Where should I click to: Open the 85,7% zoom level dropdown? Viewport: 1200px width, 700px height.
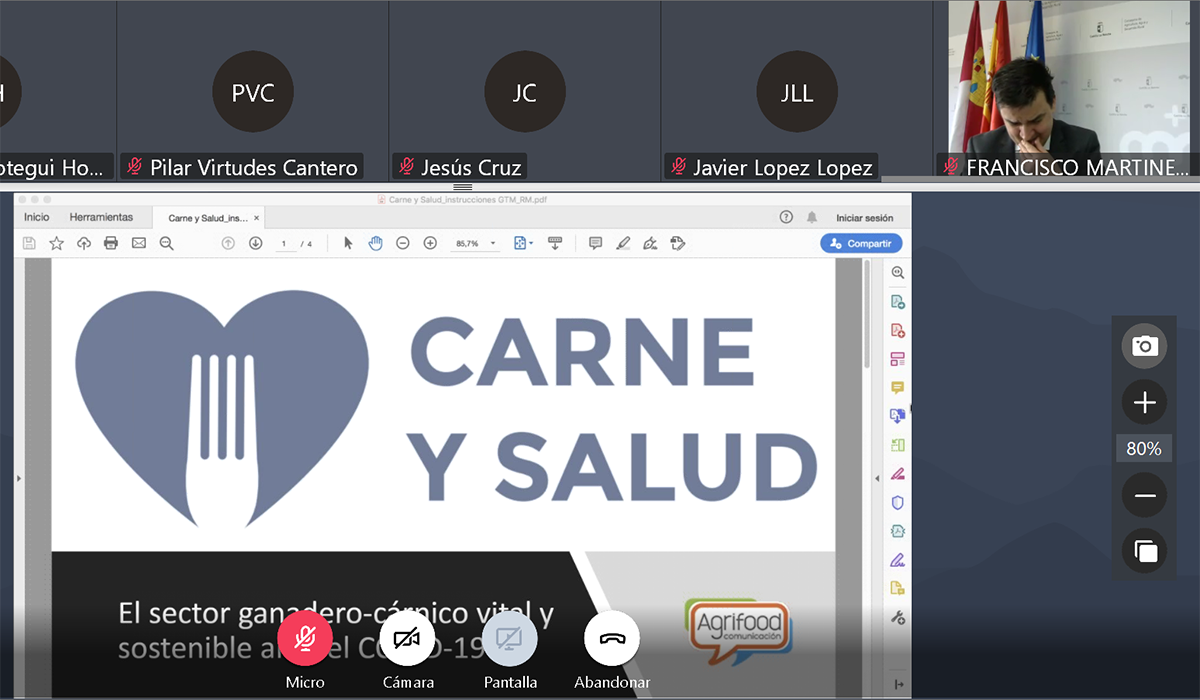476,243
